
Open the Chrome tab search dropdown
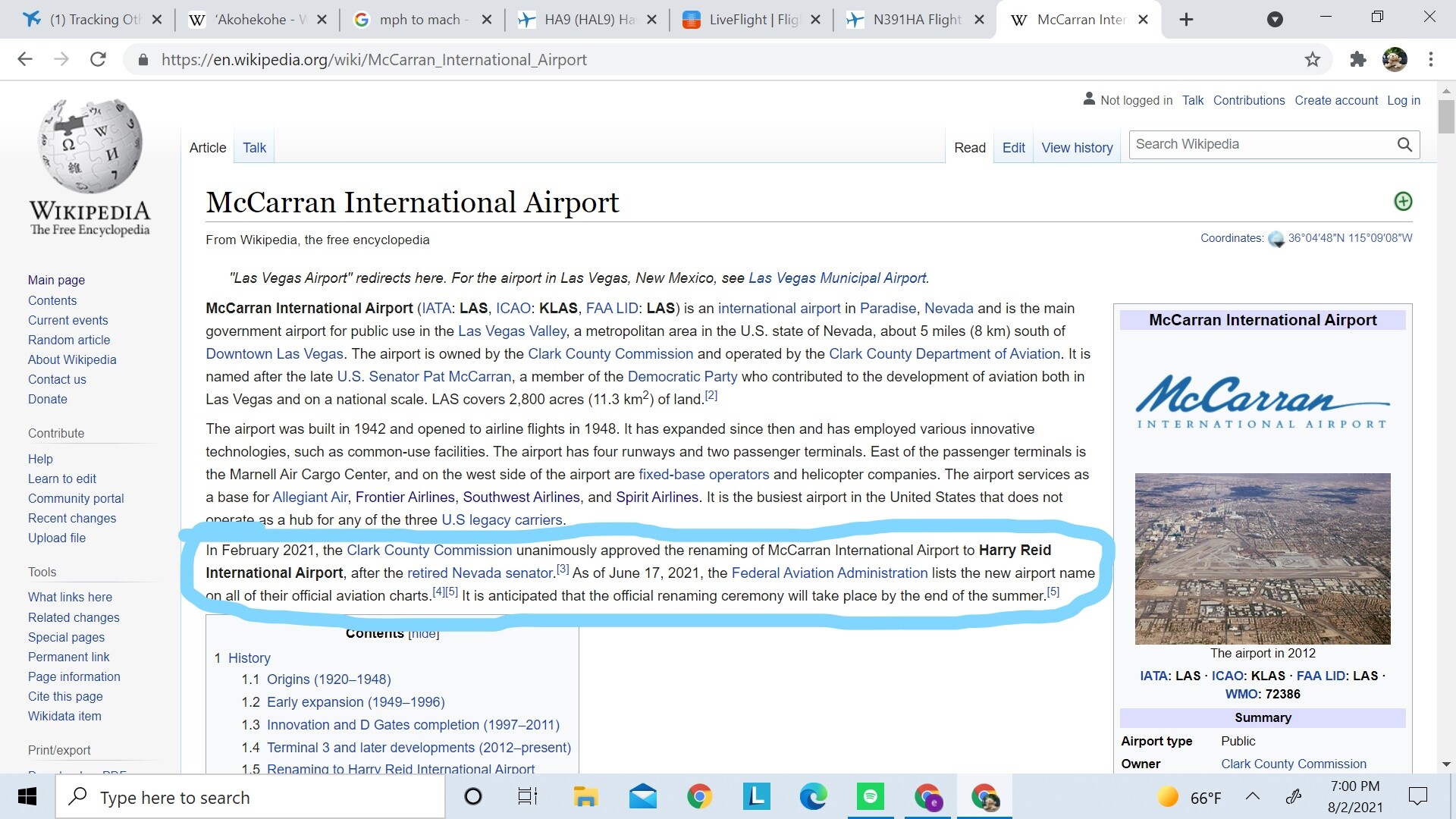point(1276,20)
